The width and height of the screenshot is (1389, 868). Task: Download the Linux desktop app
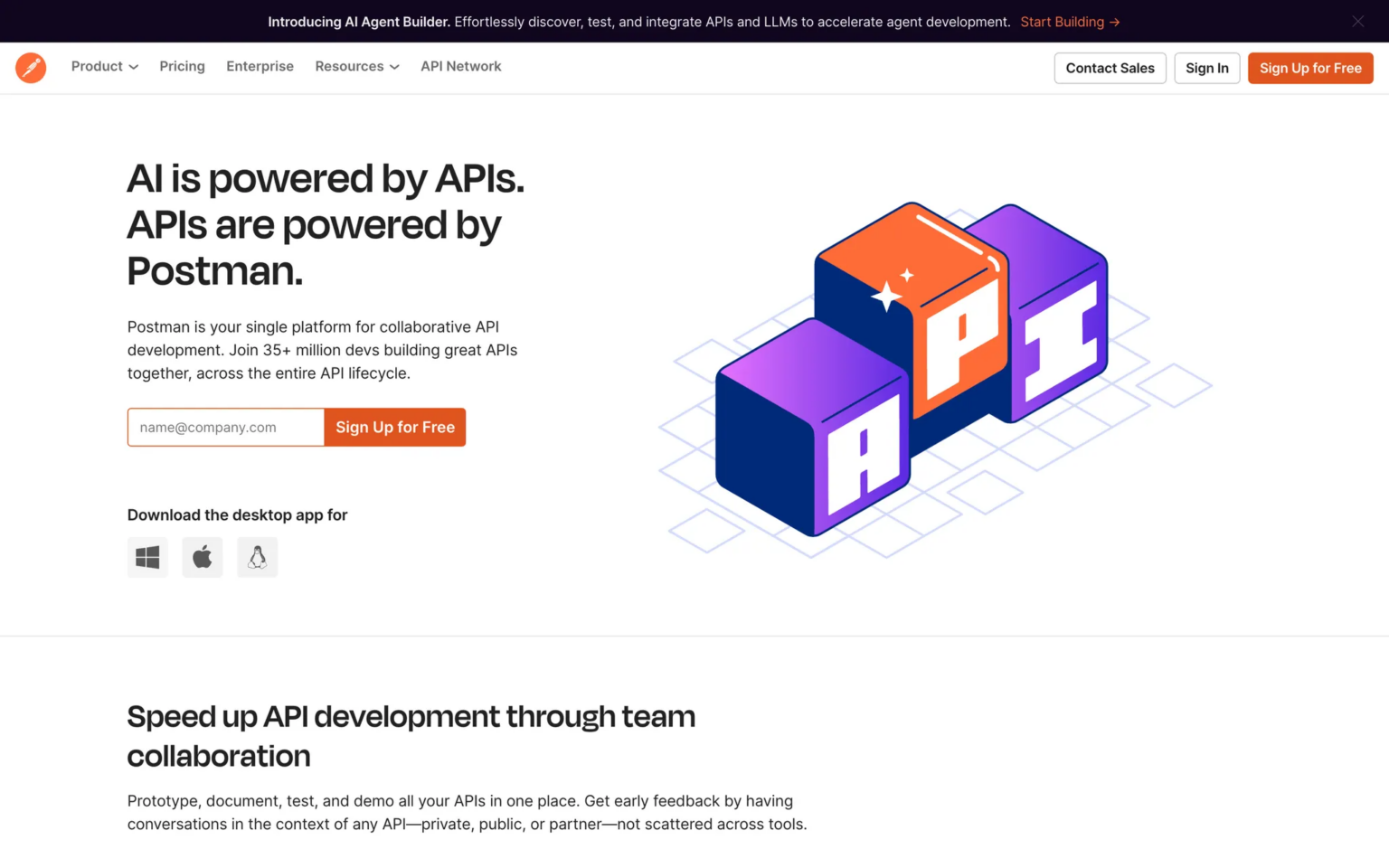pyautogui.click(x=258, y=557)
